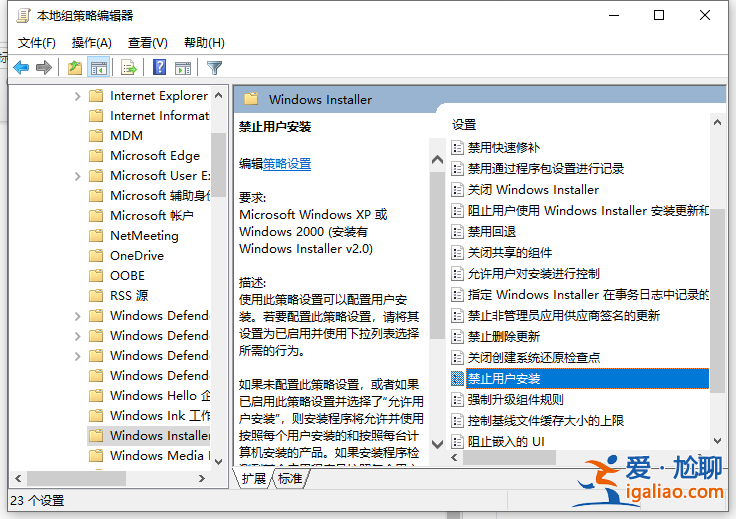Screen dimensions: 736x519
Task: Click the settings list scroll down arrow
Action: pos(717,441)
